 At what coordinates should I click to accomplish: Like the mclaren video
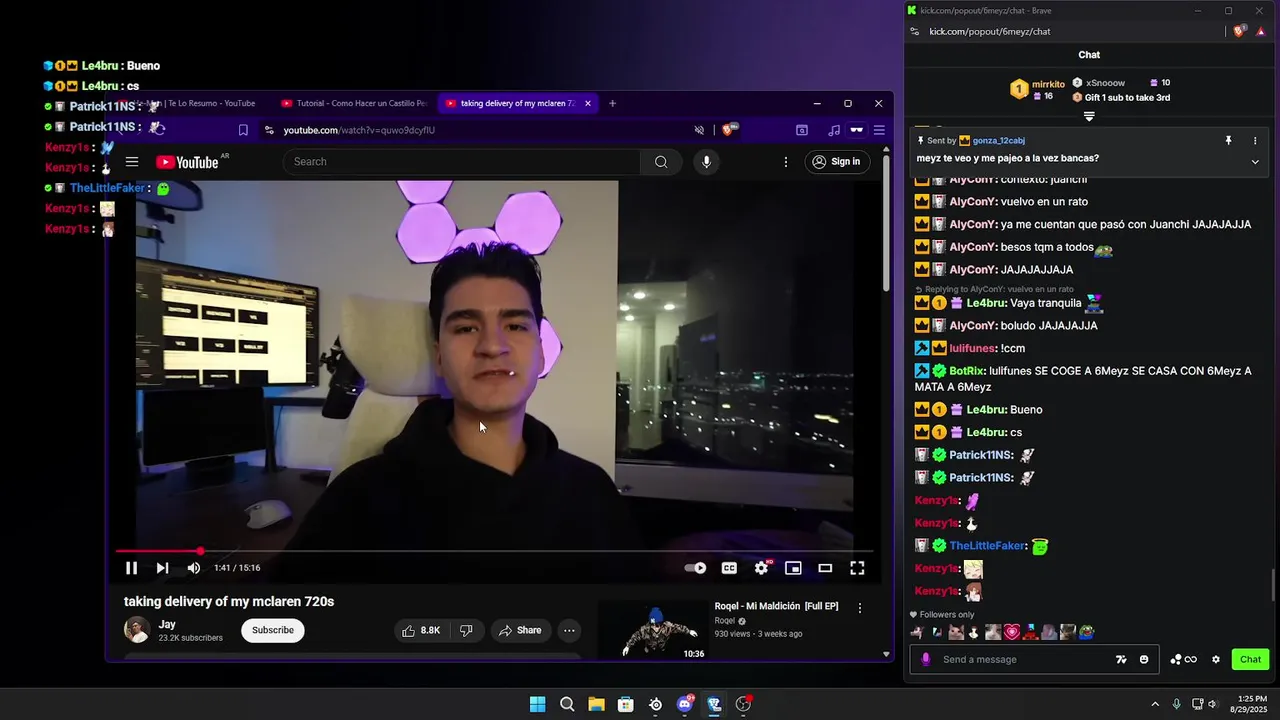[x=421, y=630]
